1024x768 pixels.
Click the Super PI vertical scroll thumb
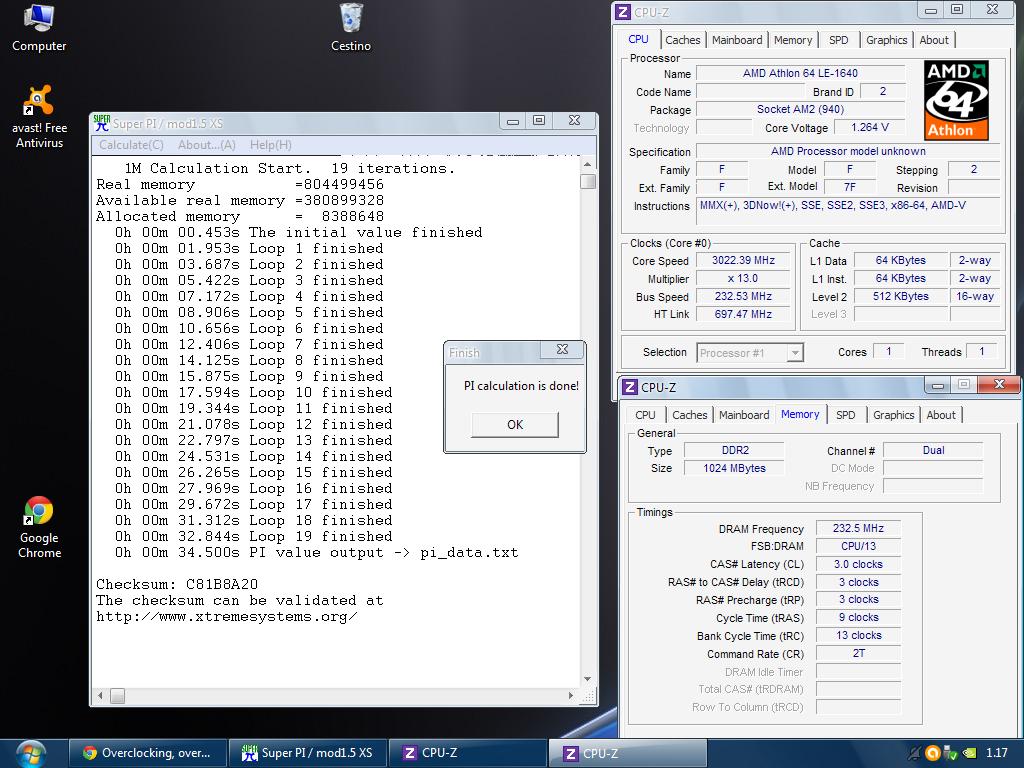pyautogui.click(x=588, y=181)
